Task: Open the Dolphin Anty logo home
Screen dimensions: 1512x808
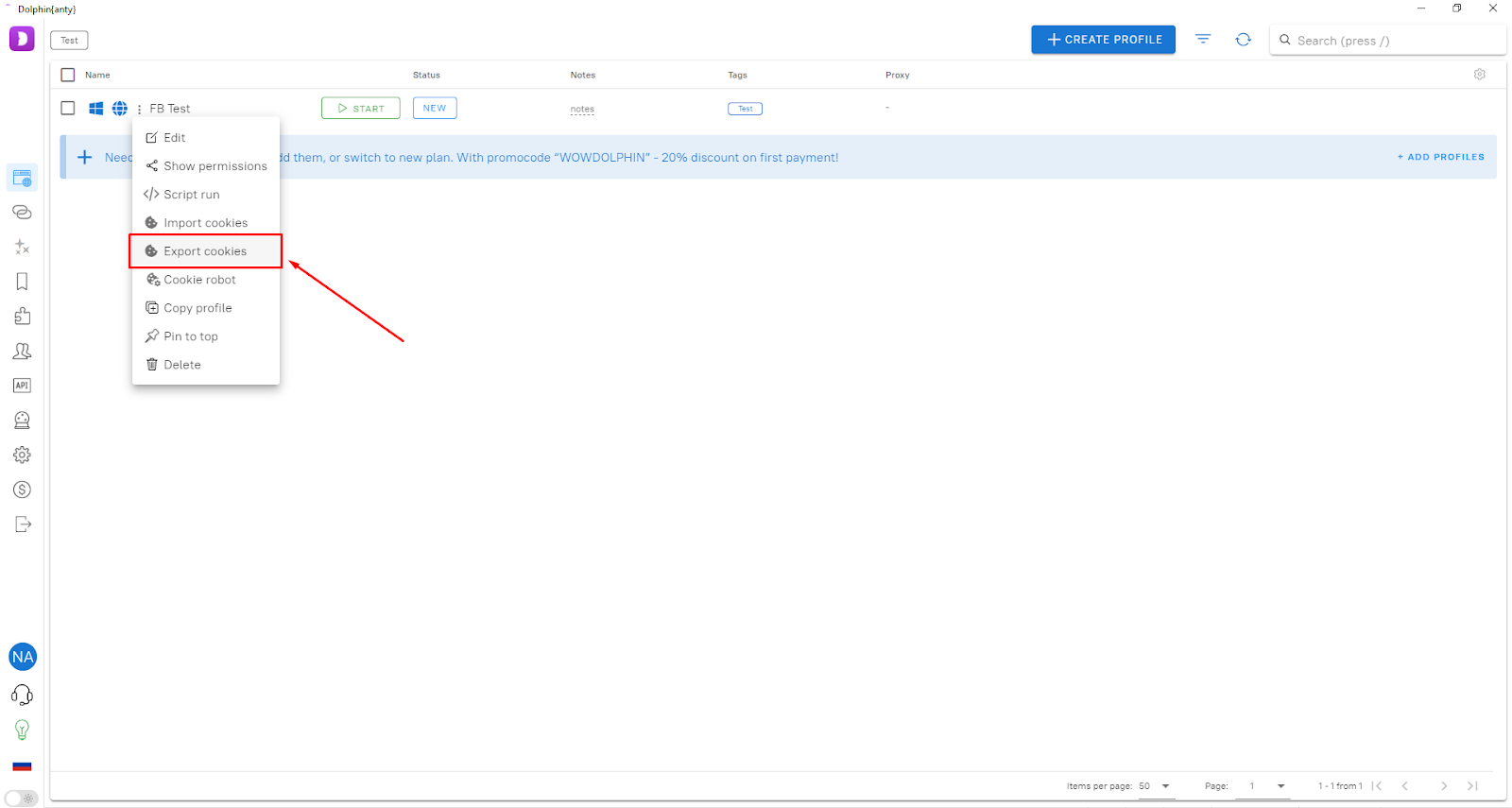Action: (22, 39)
